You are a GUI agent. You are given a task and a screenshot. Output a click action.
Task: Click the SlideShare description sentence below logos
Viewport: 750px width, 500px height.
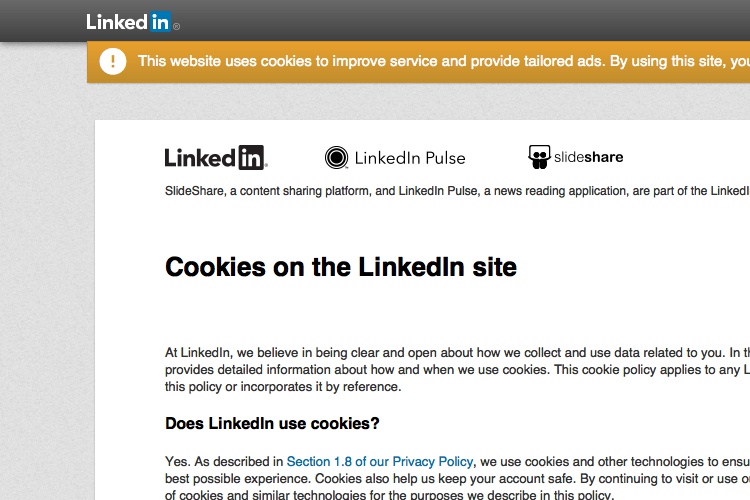coord(457,191)
